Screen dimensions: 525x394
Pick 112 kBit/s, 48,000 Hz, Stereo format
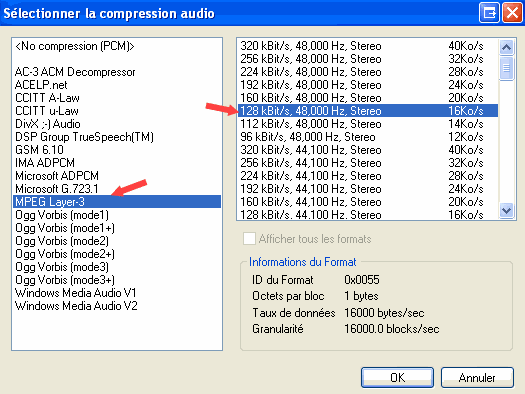pyautogui.click(x=368, y=124)
